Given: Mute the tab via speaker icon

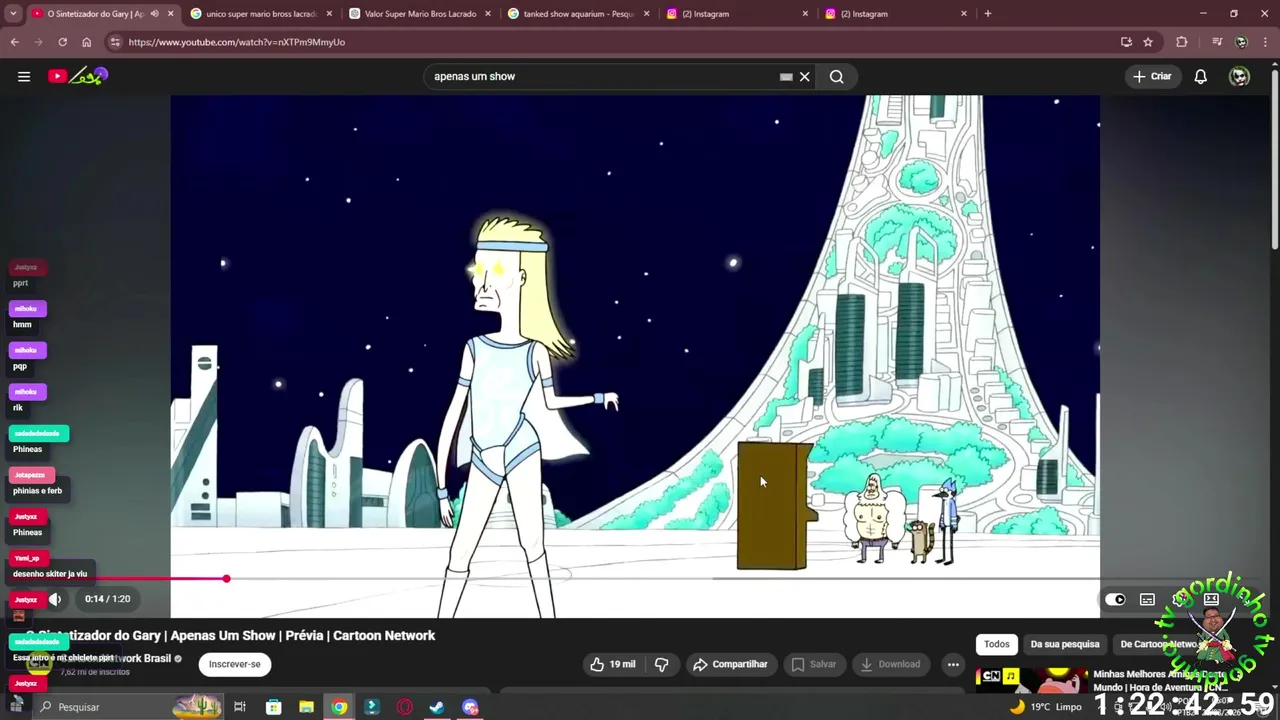Looking at the screenshot, I should tap(154, 14).
